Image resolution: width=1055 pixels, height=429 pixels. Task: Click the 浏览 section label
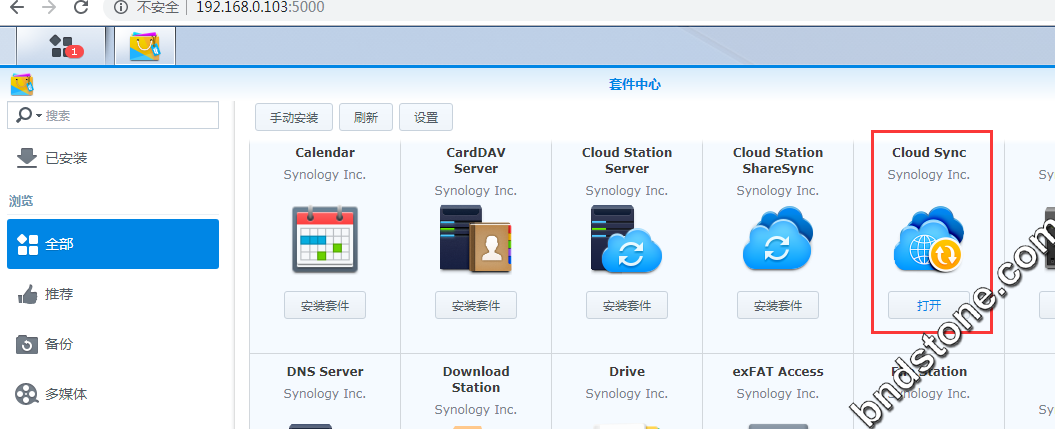pyautogui.click(x=21, y=201)
